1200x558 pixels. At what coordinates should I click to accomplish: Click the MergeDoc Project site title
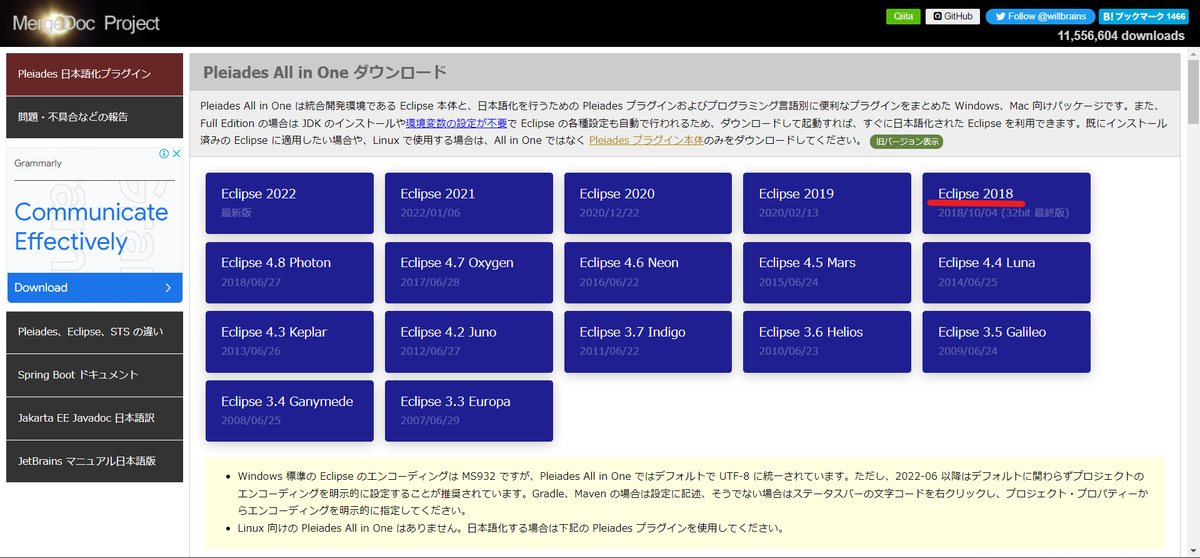tap(86, 22)
